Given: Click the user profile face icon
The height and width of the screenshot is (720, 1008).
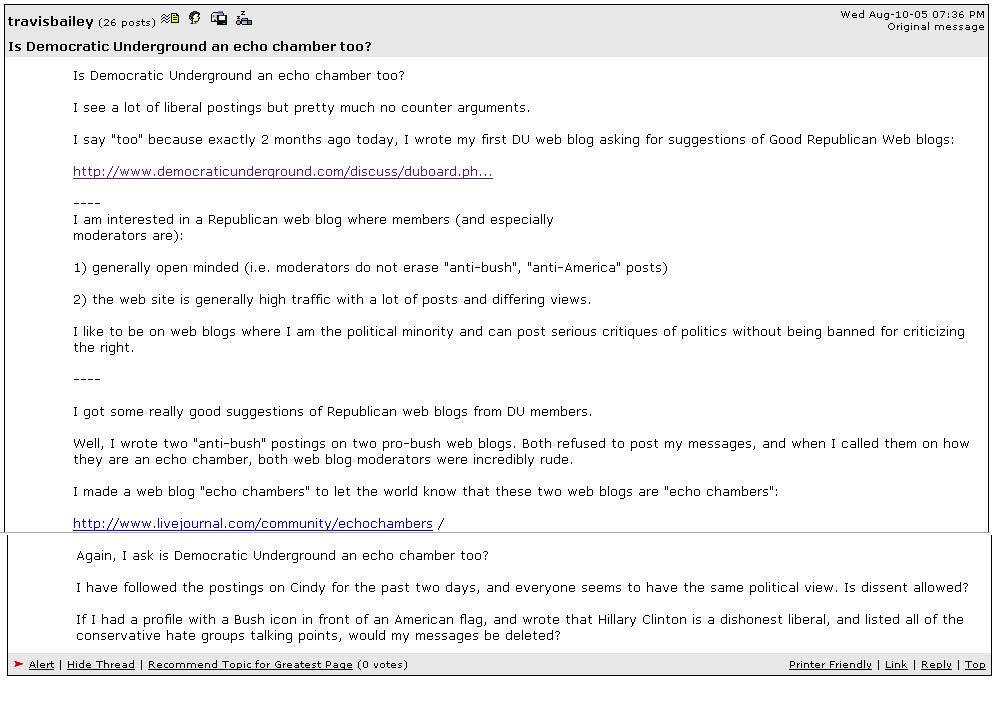Looking at the screenshot, I should tap(195, 18).
